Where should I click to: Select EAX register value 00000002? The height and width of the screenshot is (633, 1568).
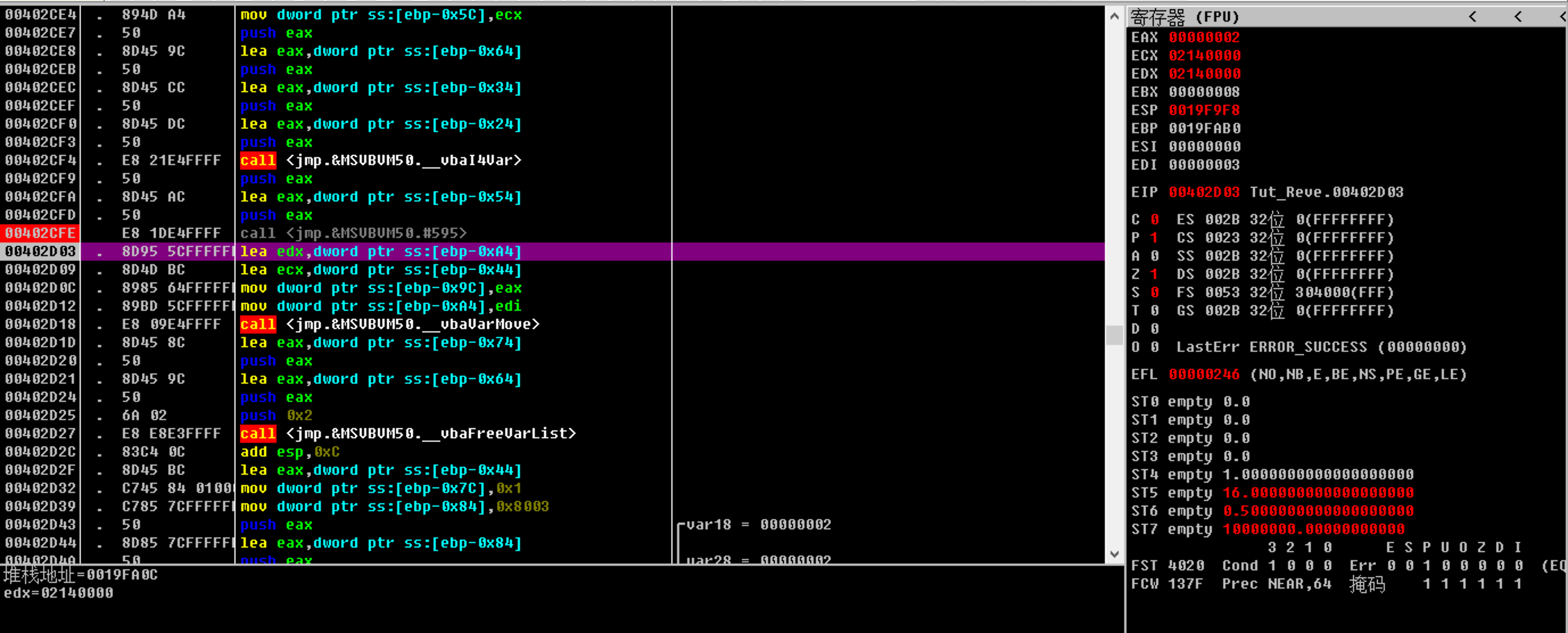tap(1204, 37)
